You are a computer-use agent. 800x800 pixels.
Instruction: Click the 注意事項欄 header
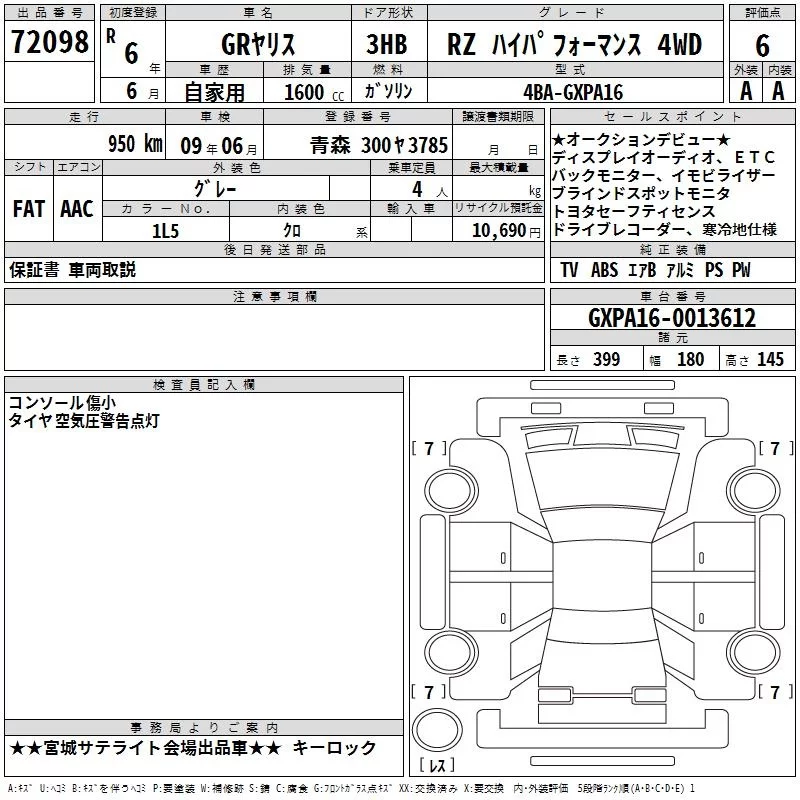(274, 296)
